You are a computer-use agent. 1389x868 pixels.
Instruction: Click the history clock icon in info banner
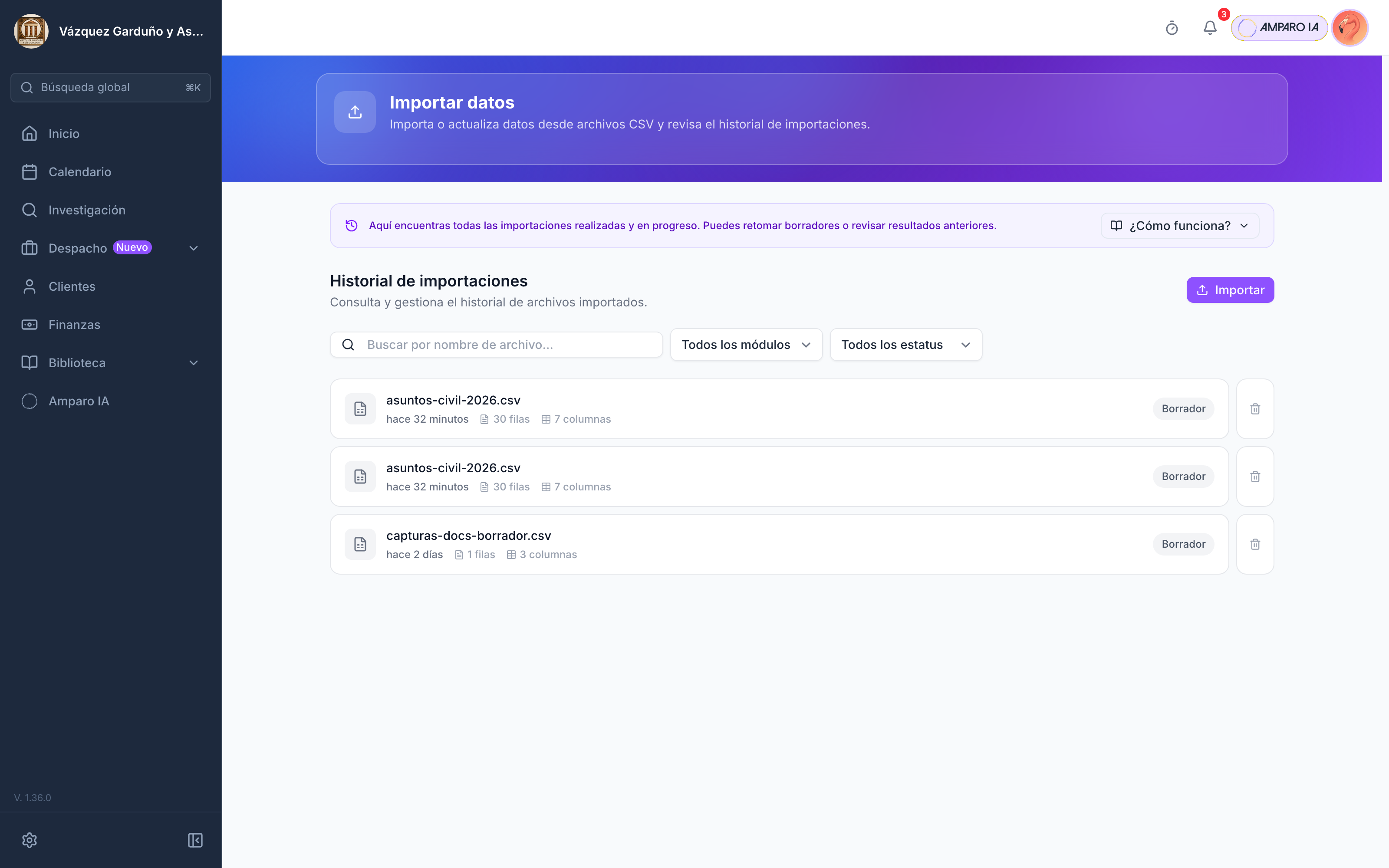[x=351, y=226]
